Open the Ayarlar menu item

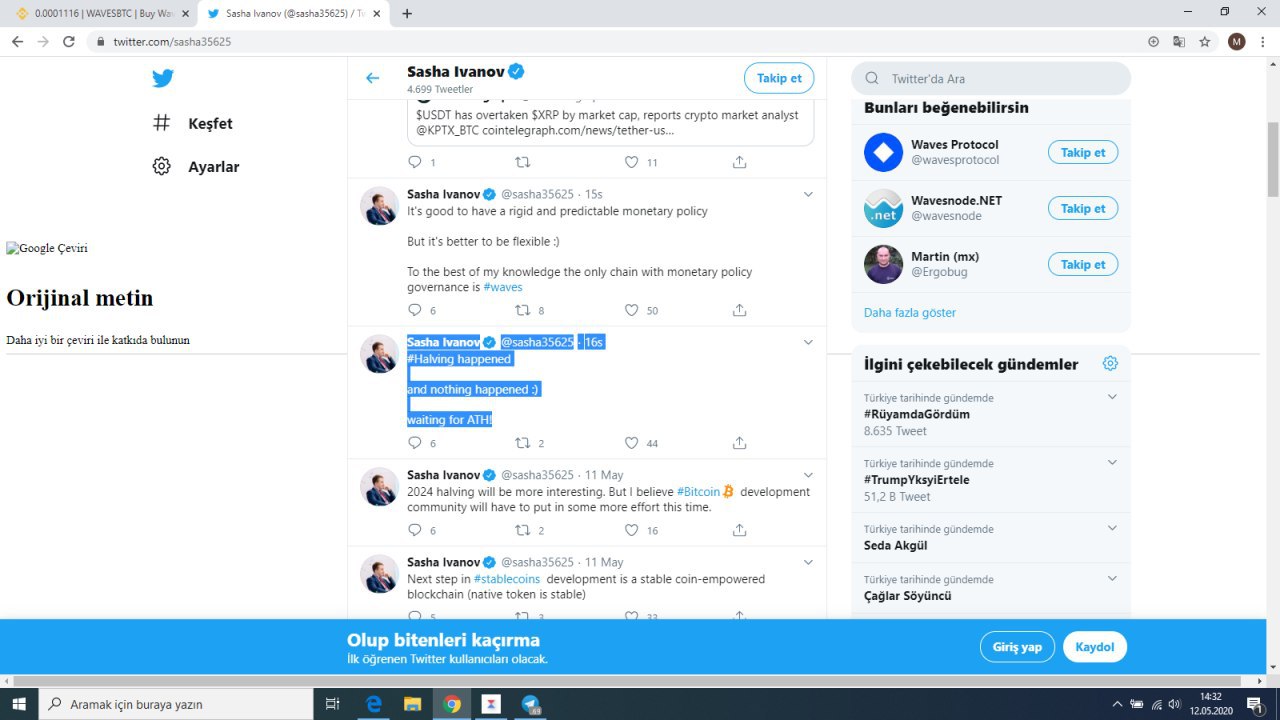(195, 166)
